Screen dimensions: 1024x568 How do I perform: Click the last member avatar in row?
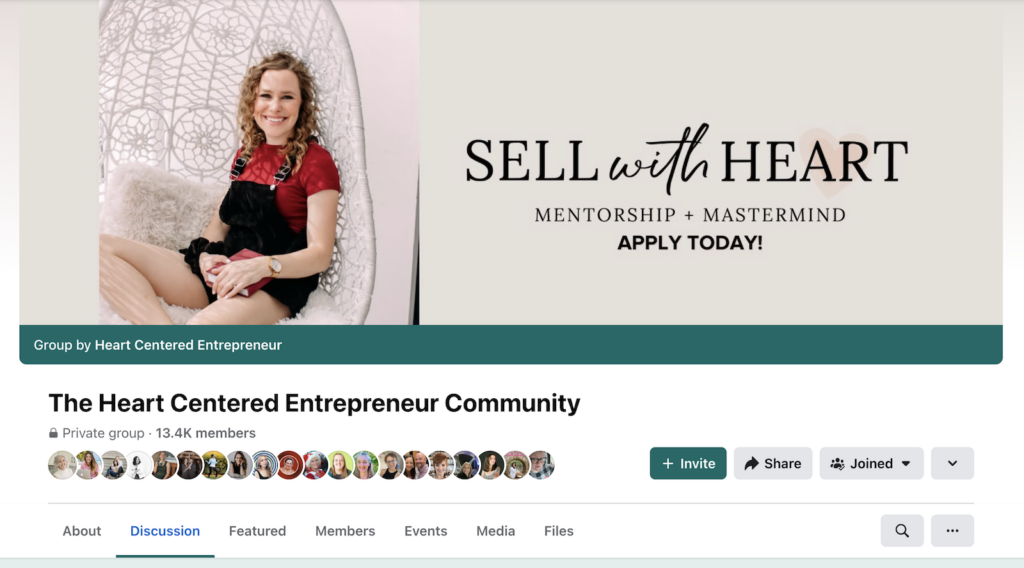(x=541, y=465)
